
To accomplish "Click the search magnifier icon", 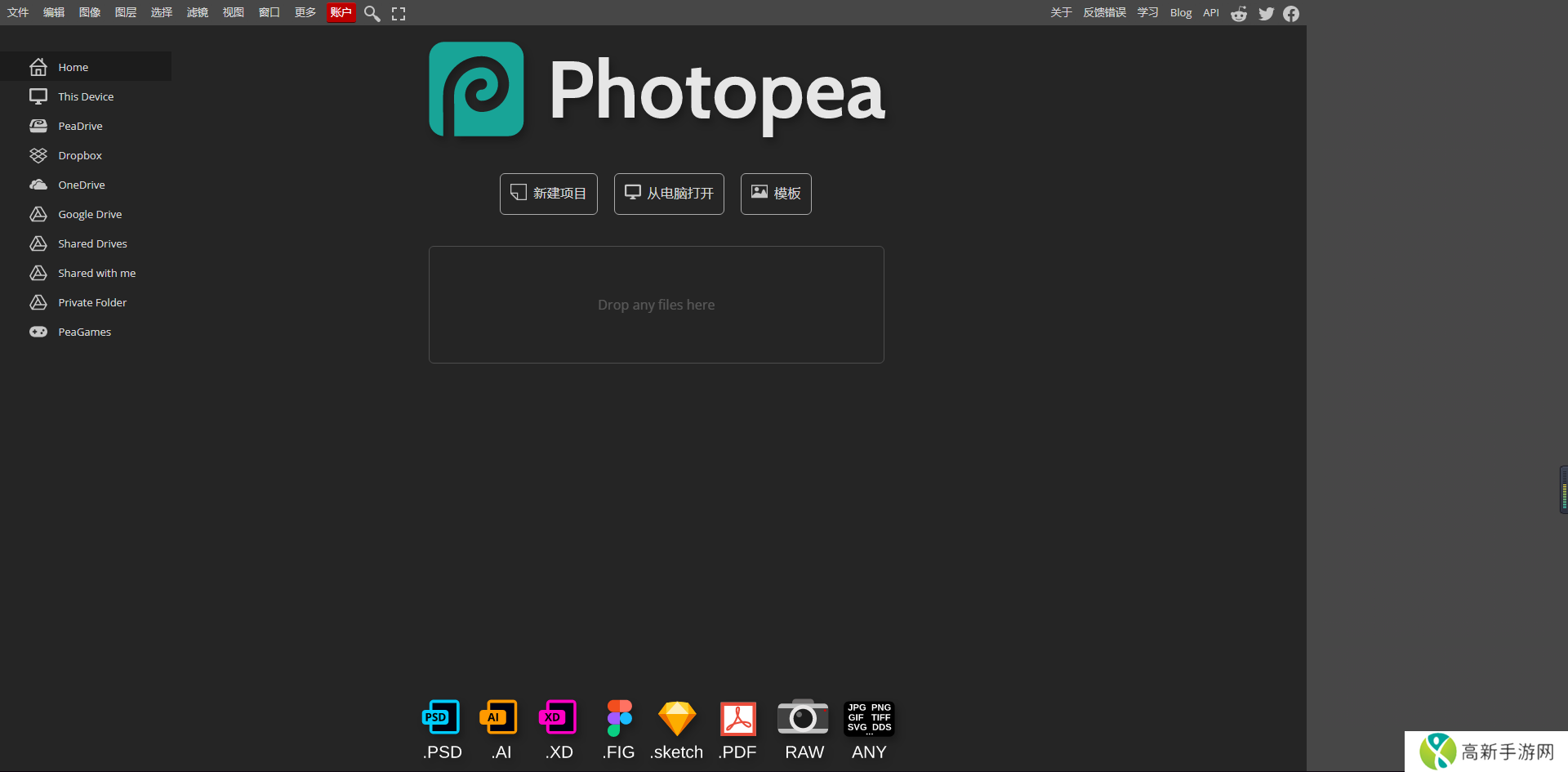I will click(372, 13).
